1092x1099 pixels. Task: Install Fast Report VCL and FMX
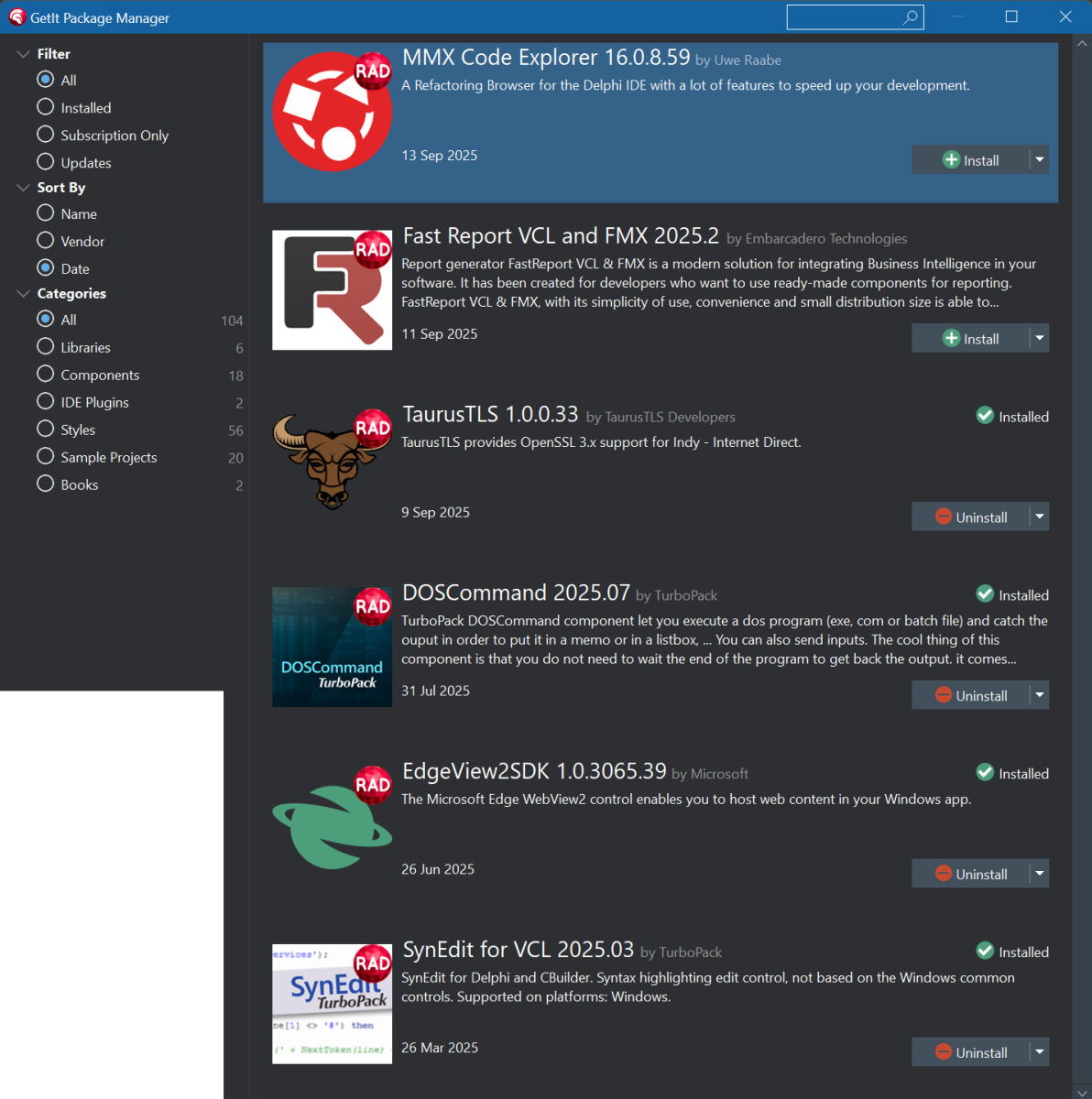(x=970, y=338)
